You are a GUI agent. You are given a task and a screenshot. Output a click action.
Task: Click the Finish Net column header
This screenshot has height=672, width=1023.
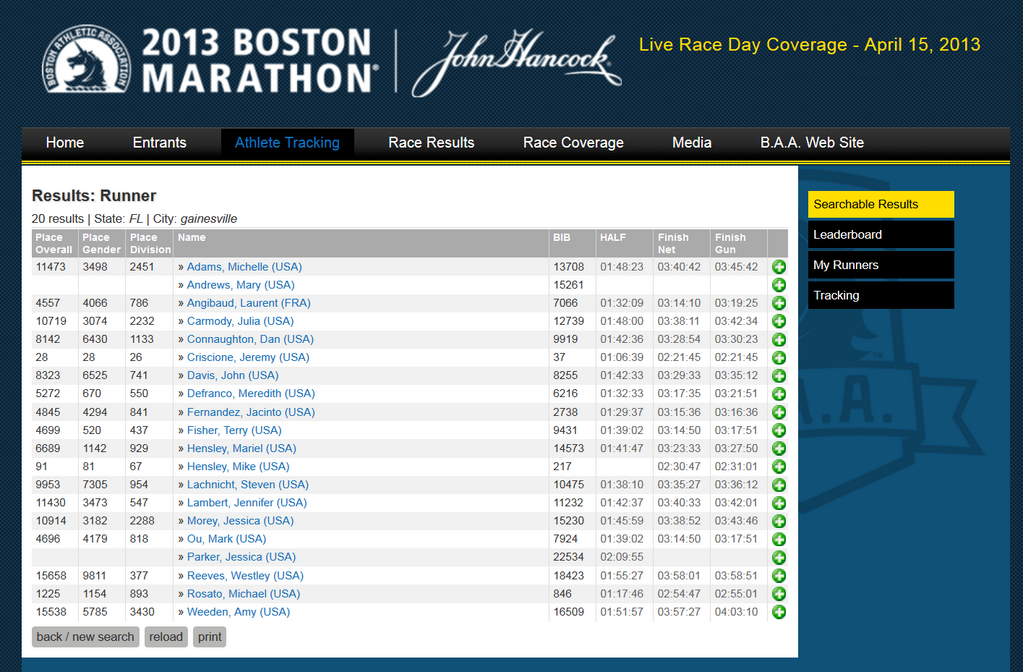coord(681,243)
